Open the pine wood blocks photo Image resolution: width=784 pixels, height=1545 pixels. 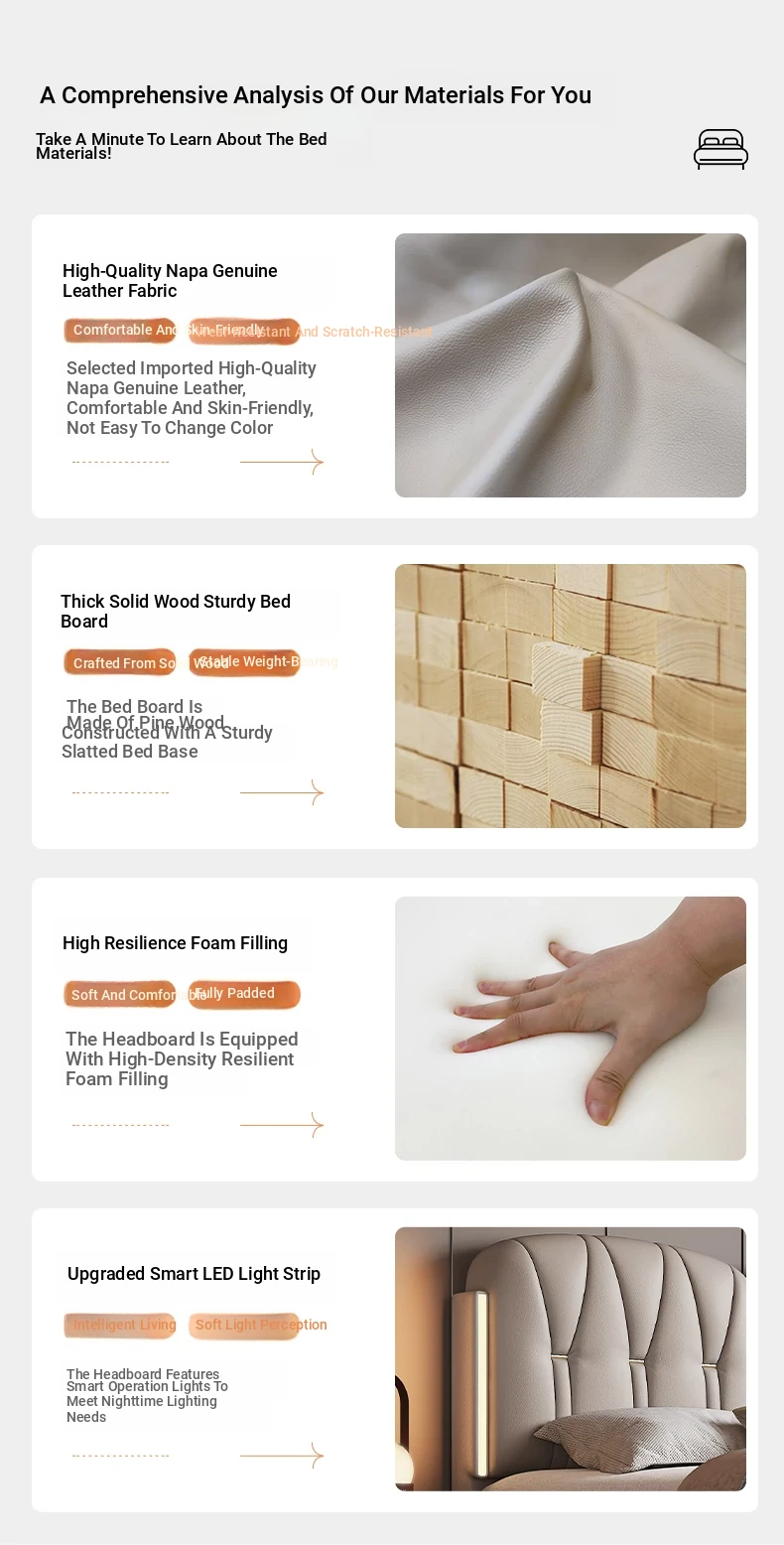point(571,696)
